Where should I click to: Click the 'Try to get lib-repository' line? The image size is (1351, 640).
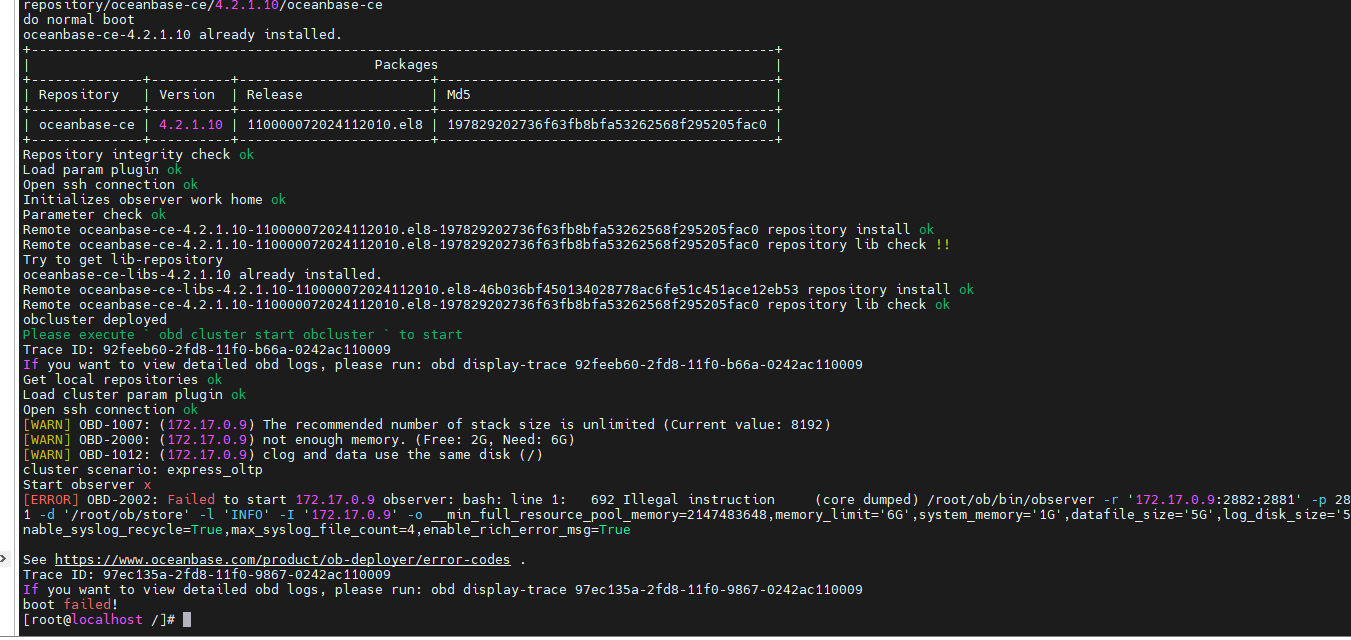pos(123,260)
